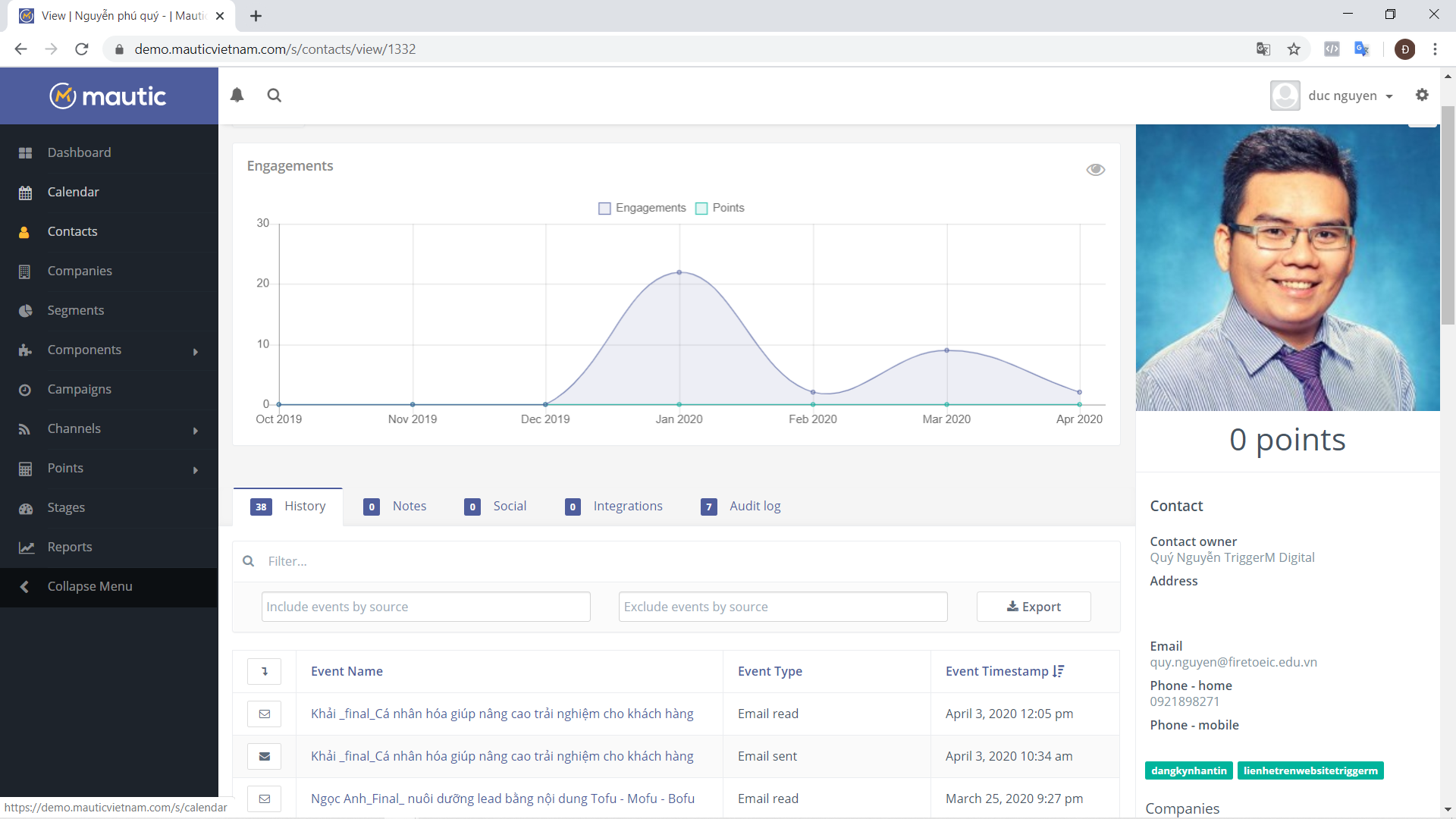Toggle the Points legend box

coord(701,209)
